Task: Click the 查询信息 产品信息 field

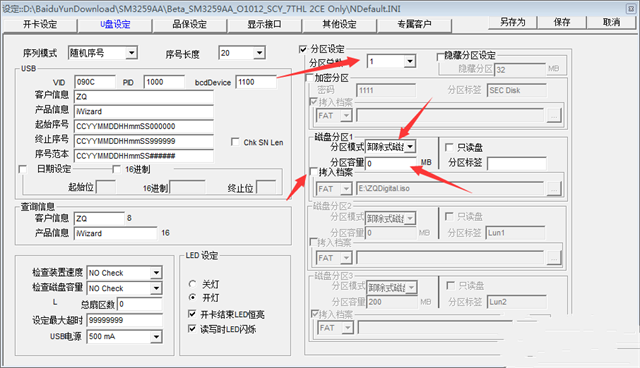Action: pos(116,233)
